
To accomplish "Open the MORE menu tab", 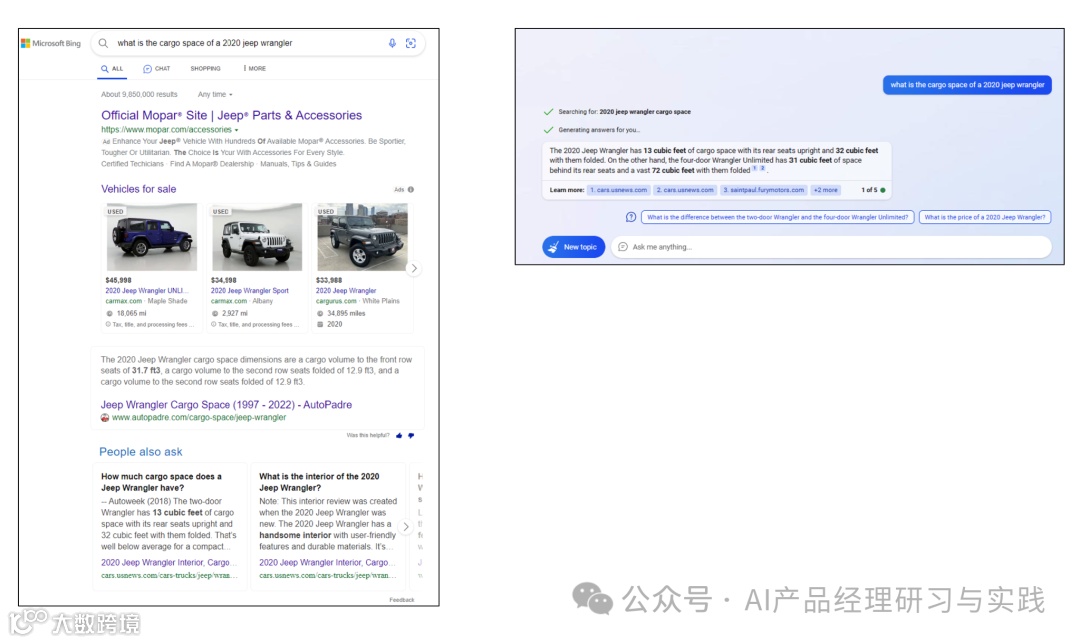I will pyautogui.click(x=254, y=69).
